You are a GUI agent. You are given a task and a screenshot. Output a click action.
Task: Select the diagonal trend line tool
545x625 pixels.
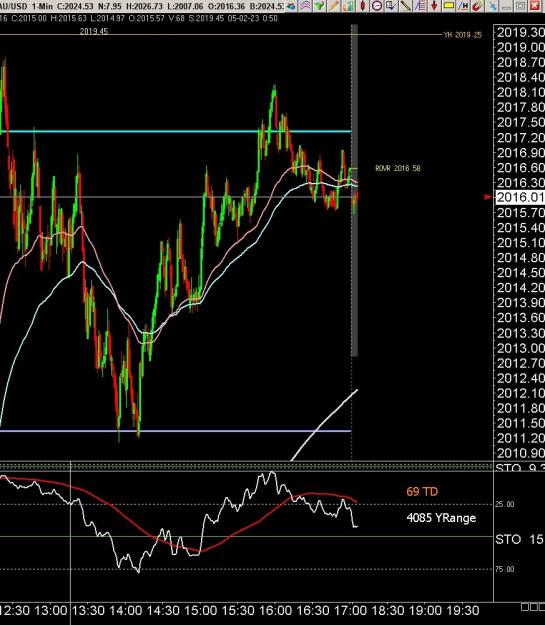[x=406, y=6]
